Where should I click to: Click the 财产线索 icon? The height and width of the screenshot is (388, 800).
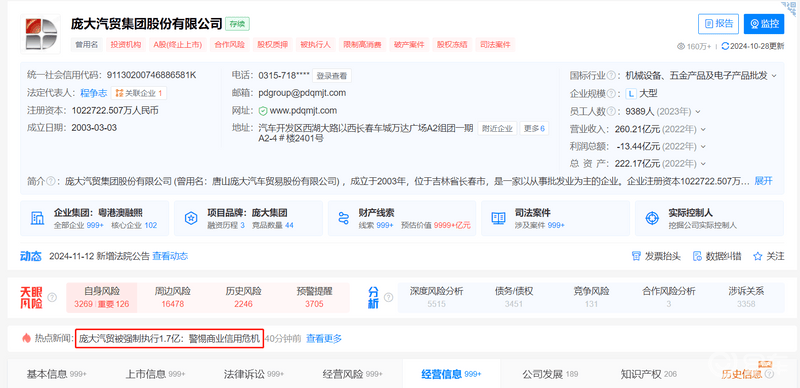click(343, 218)
